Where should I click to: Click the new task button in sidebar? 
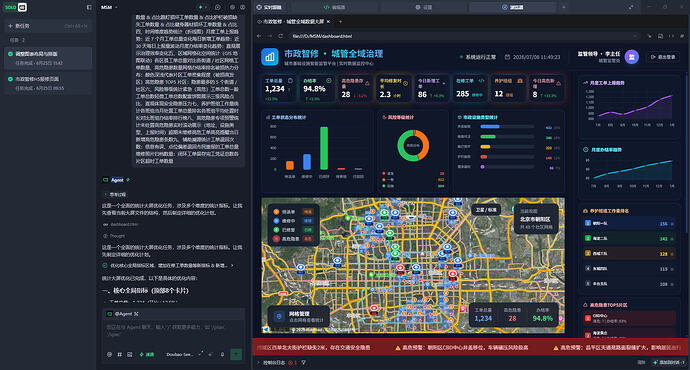point(48,26)
